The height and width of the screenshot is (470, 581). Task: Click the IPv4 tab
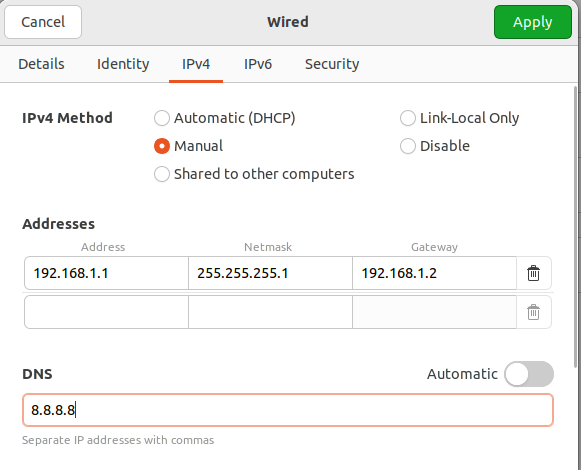(196, 64)
